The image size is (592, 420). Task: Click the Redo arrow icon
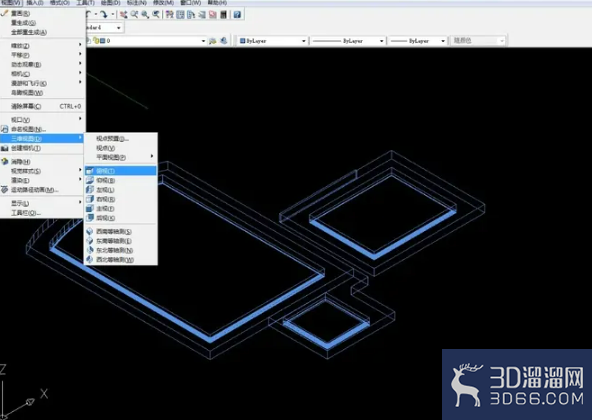coord(104,14)
